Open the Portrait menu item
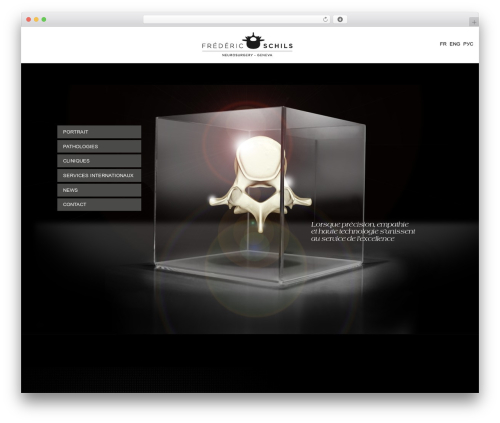Viewport: 500px width, 423px height. coord(99,132)
